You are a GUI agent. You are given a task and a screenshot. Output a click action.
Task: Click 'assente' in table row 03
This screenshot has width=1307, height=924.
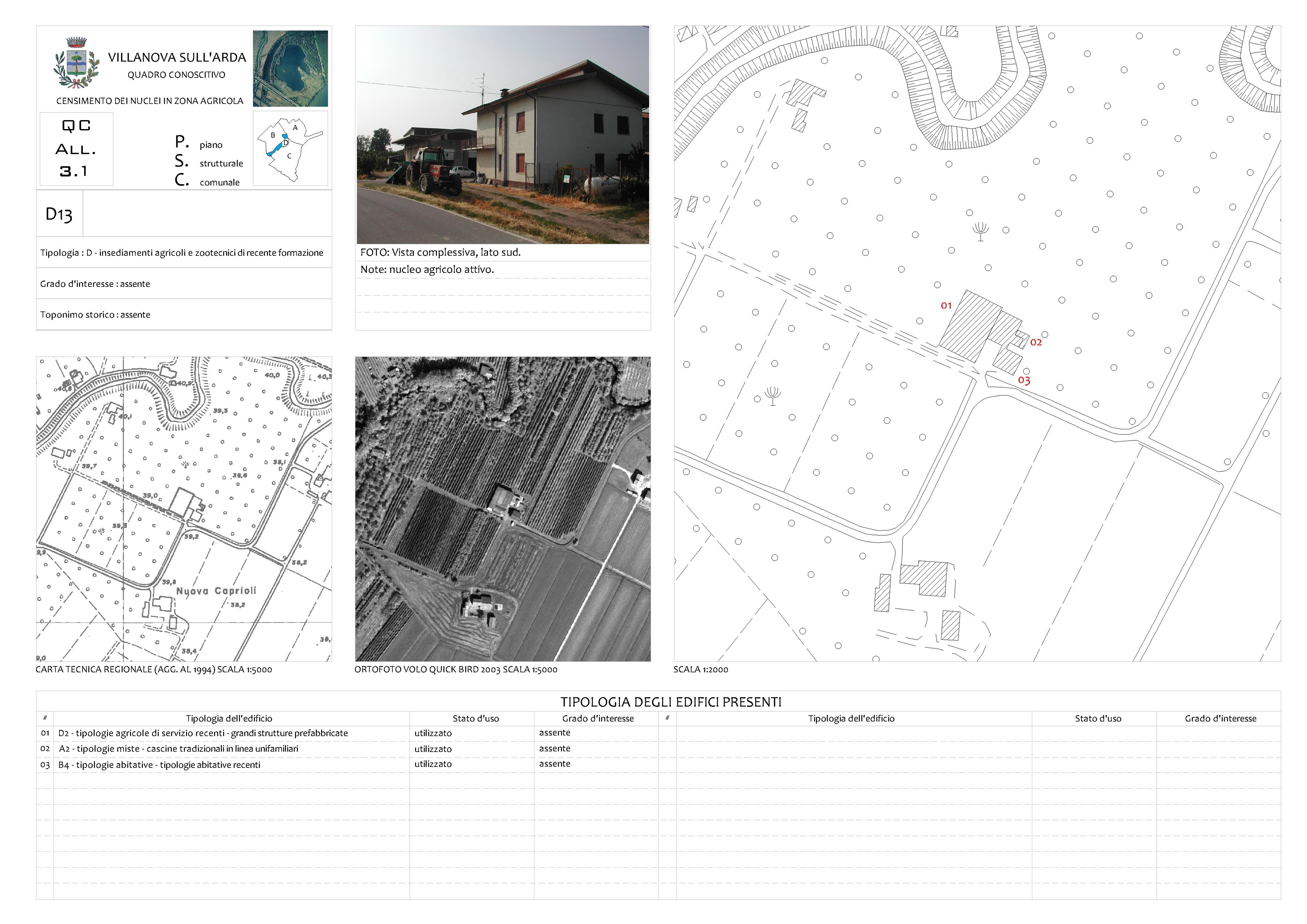(555, 764)
